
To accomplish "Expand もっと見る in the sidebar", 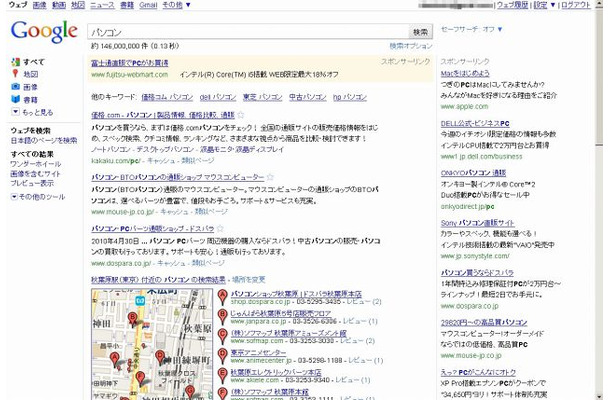I will click(32, 112).
